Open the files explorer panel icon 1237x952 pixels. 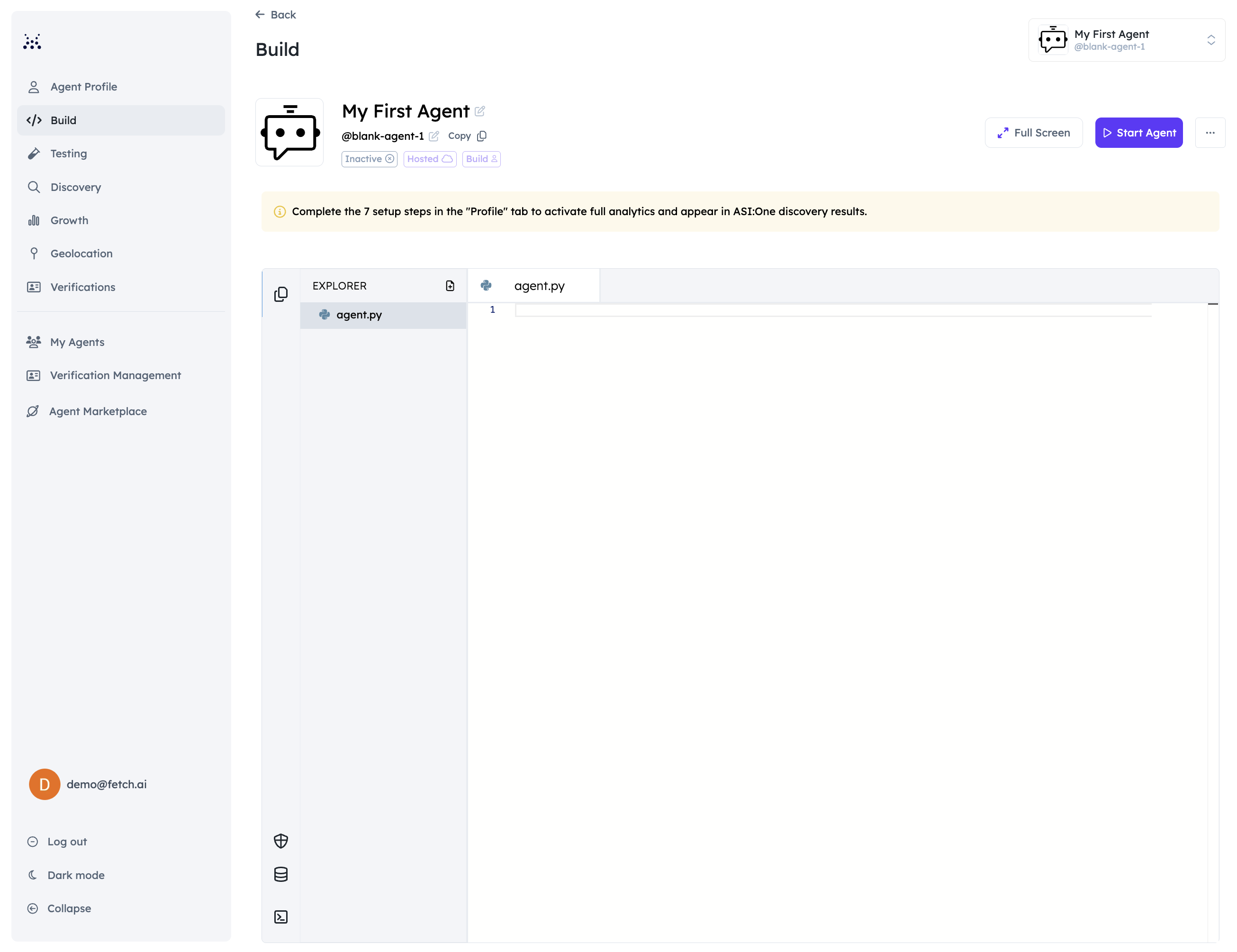[281, 294]
